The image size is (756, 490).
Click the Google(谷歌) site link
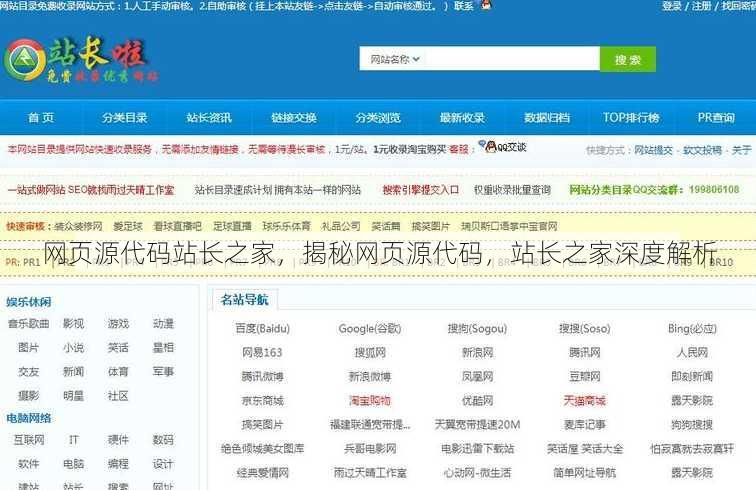coord(370,329)
